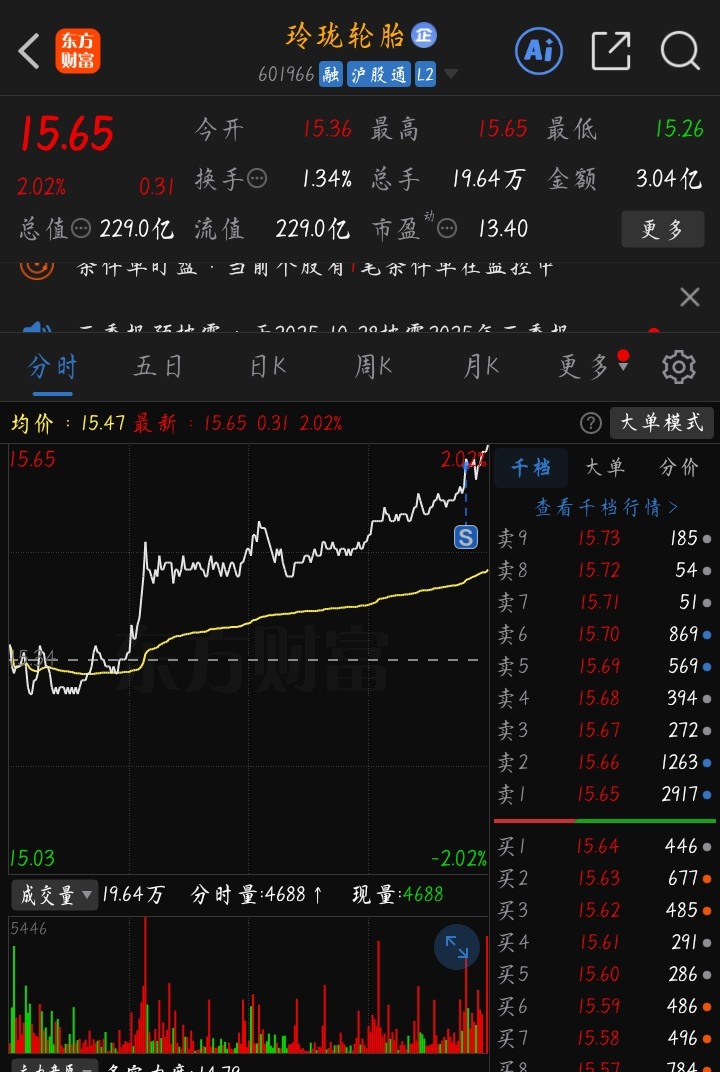Screen dimensions: 720x1072
Task: Tap the 买4 row at 15.61
Action: (x=605, y=942)
